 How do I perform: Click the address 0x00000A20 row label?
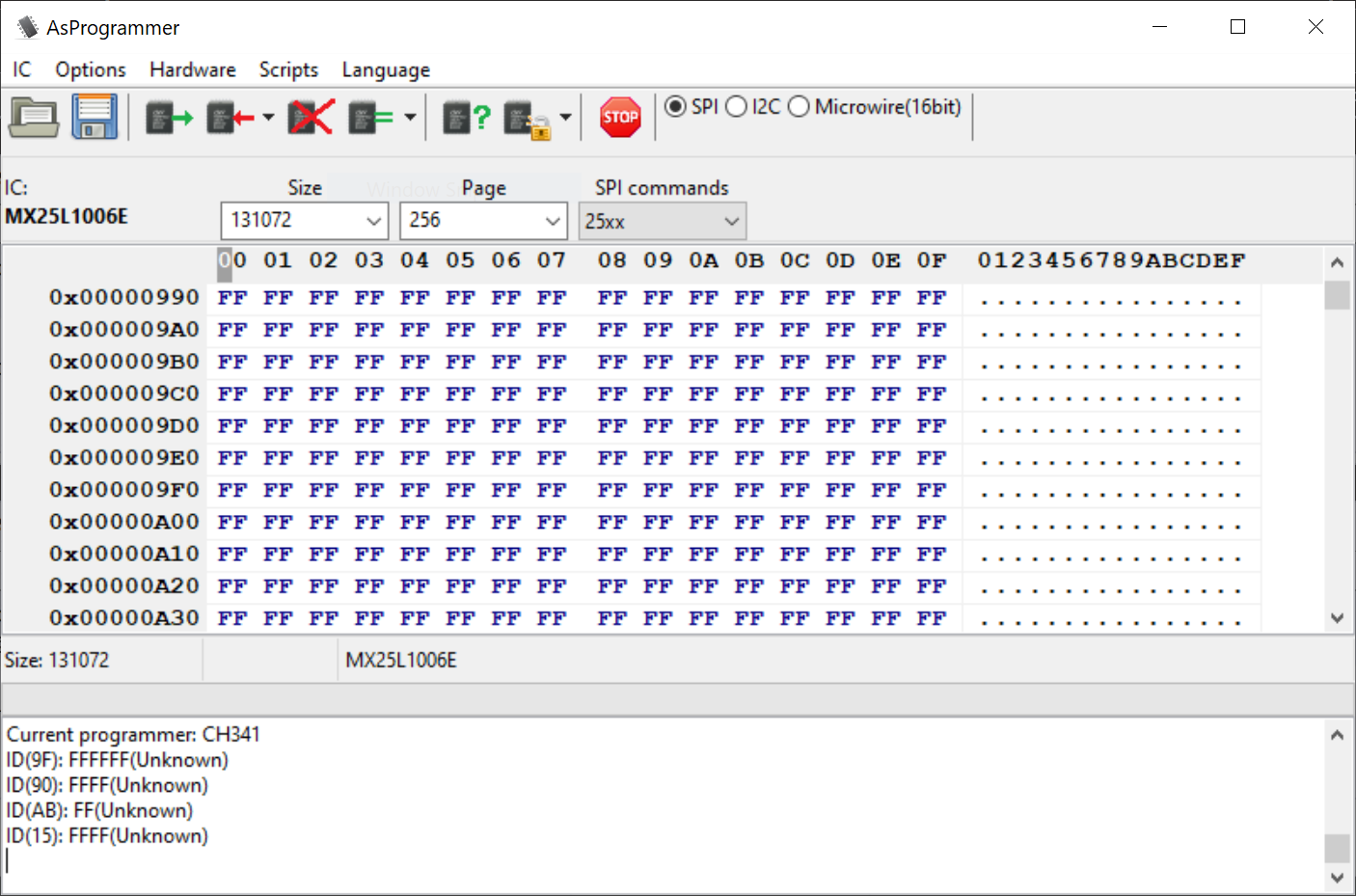[x=124, y=585]
